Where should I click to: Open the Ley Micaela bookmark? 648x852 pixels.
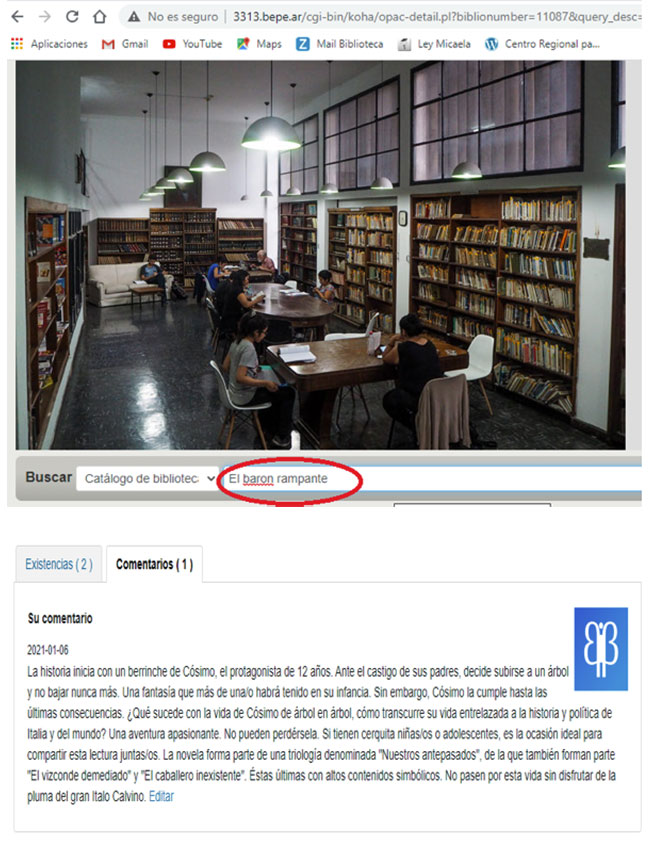tap(434, 44)
